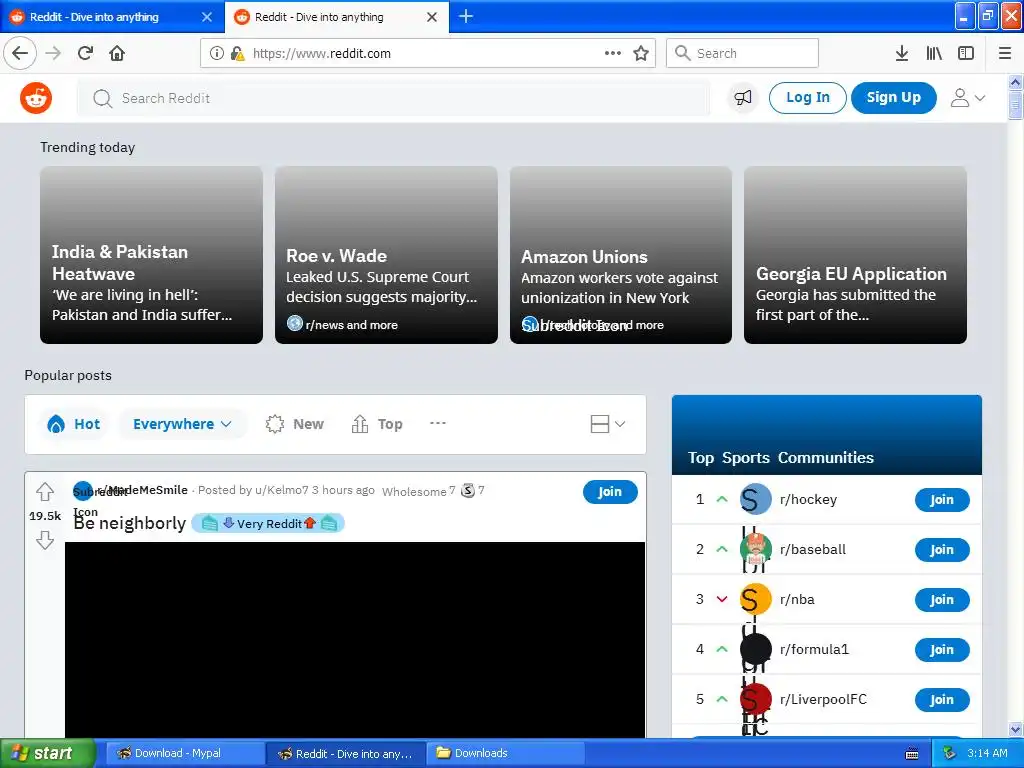This screenshot has width=1024, height=768.
Task: Click the r/news subreddit icon
Action: tap(295, 323)
